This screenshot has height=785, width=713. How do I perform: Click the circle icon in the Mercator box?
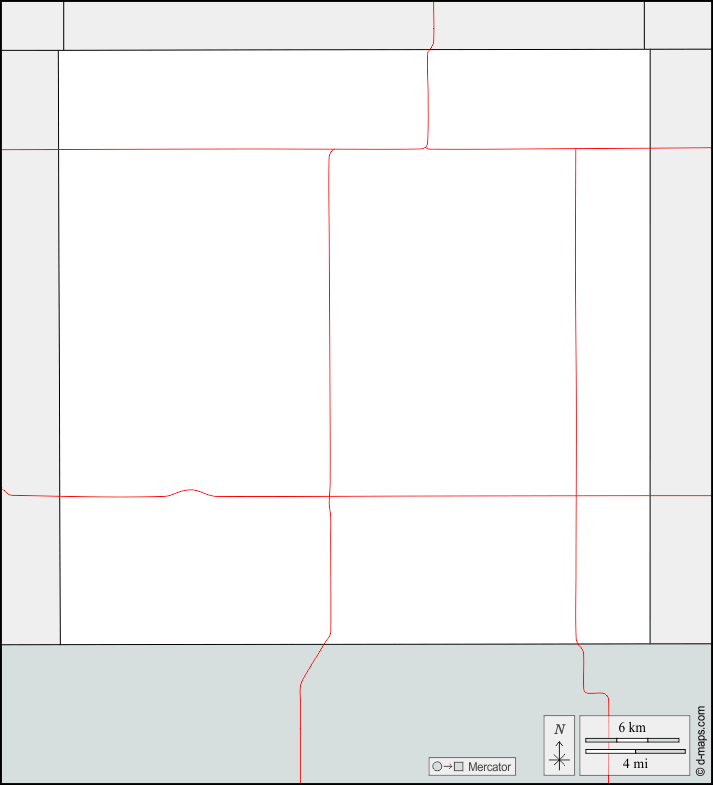pos(437,766)
